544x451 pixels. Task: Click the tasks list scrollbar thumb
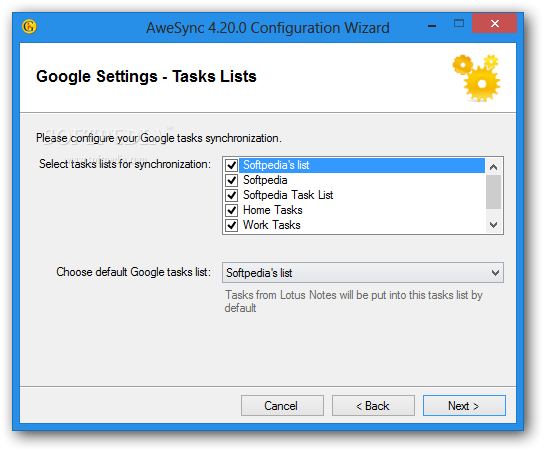[493, 192]
